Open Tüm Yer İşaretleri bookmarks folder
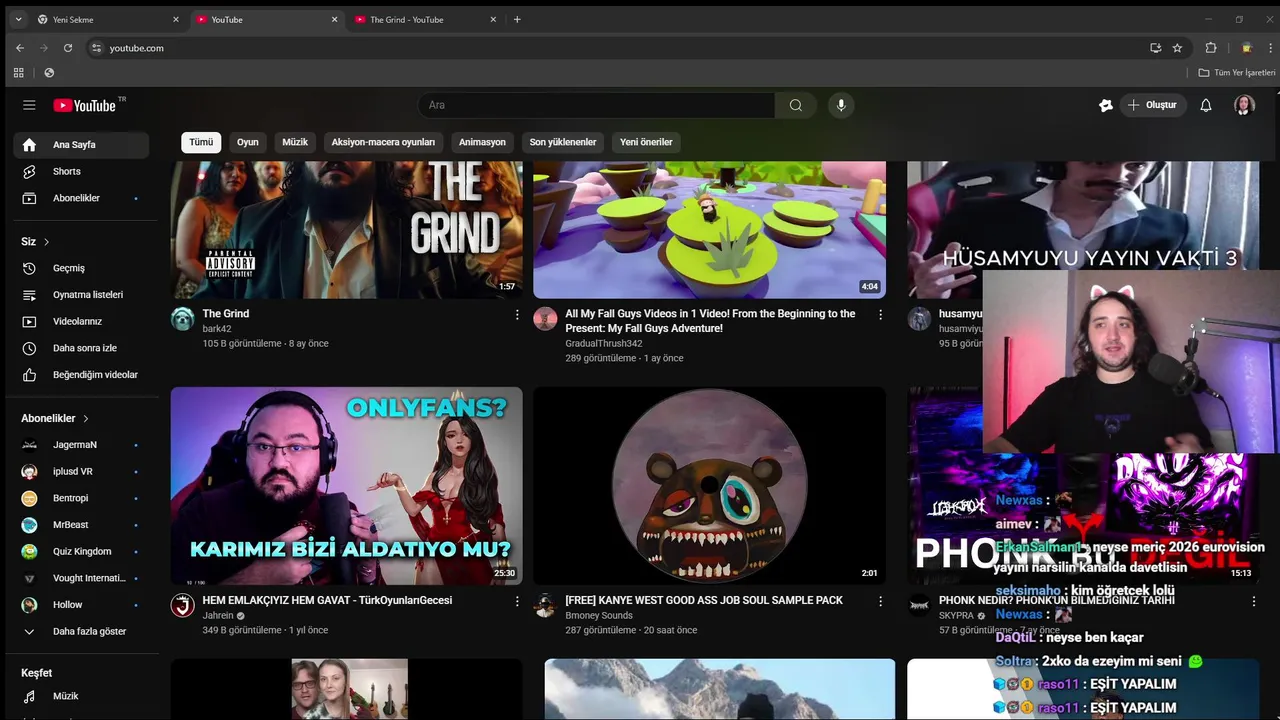The image size is (1280, 720). pos(1237,73)
